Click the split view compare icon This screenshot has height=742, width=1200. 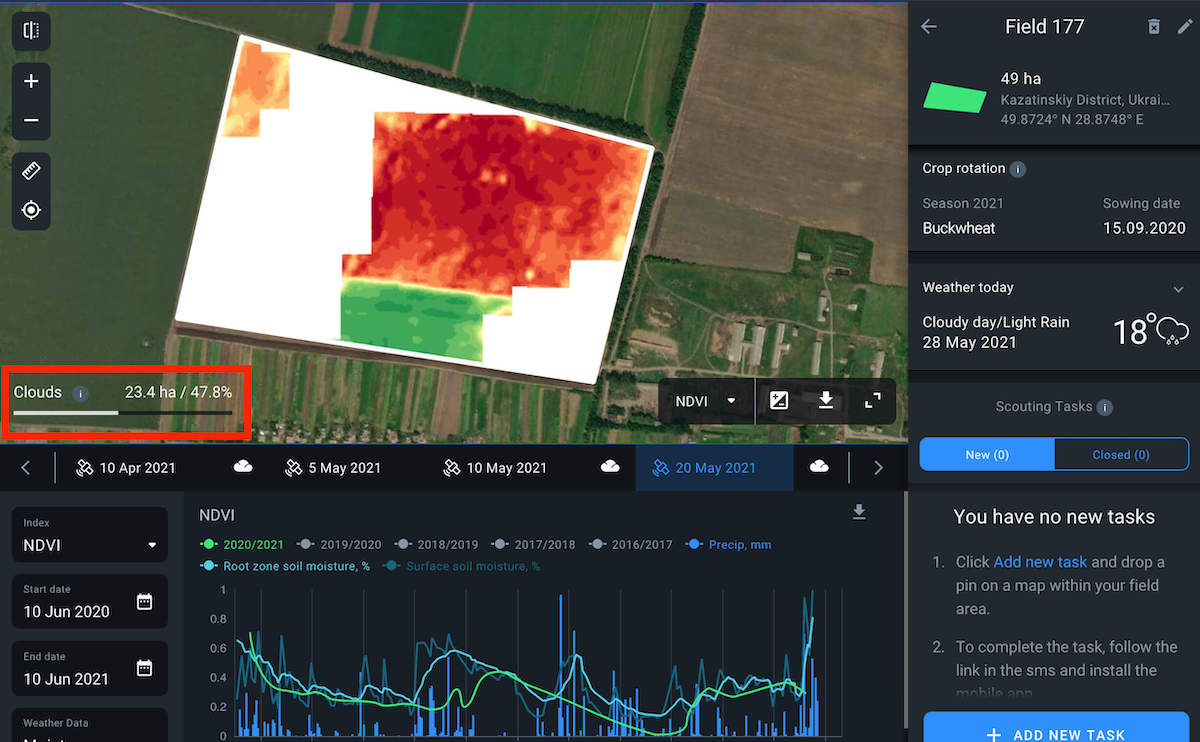[31, 31]
